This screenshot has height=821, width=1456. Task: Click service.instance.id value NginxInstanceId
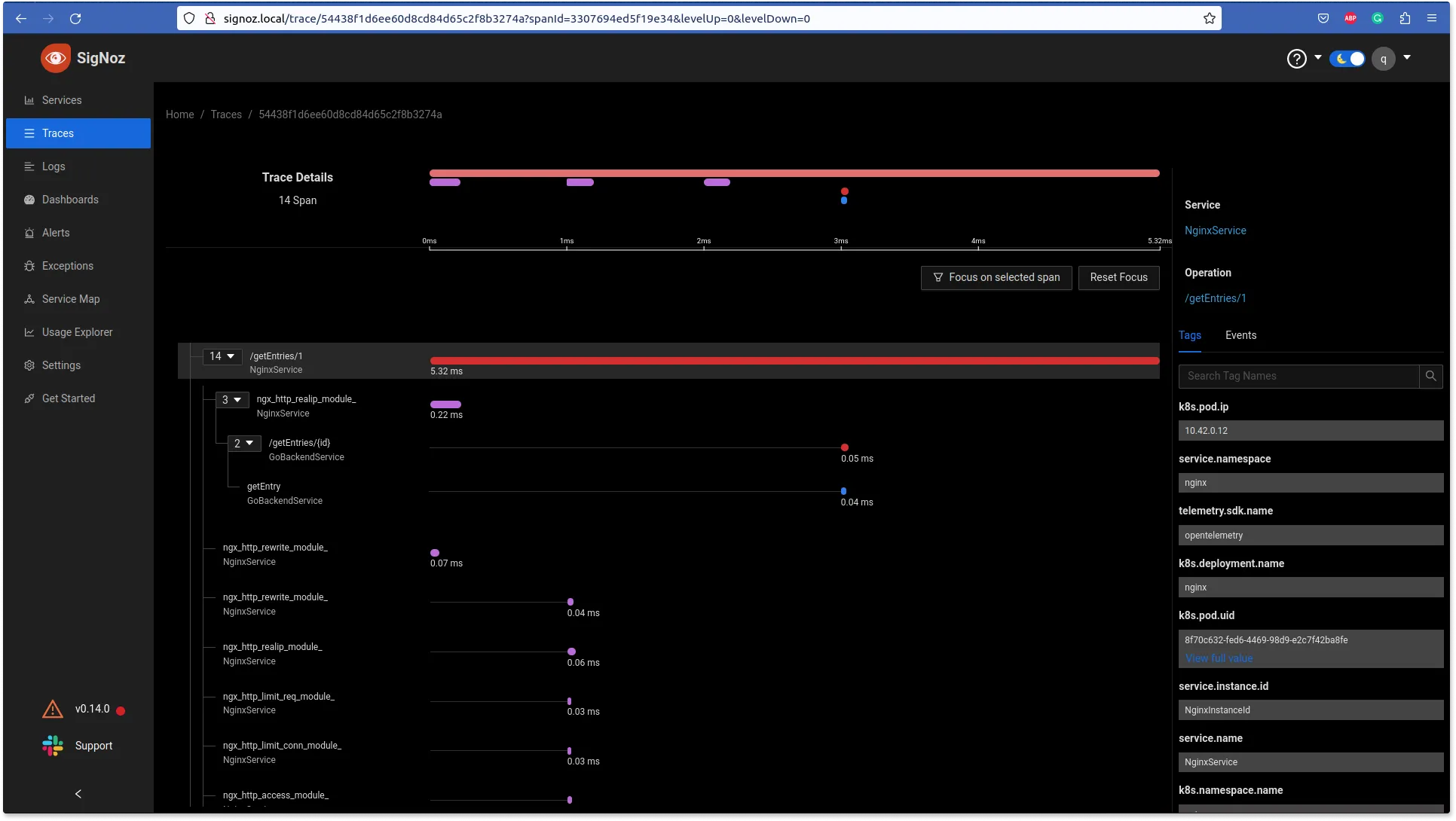[1311, 710]
